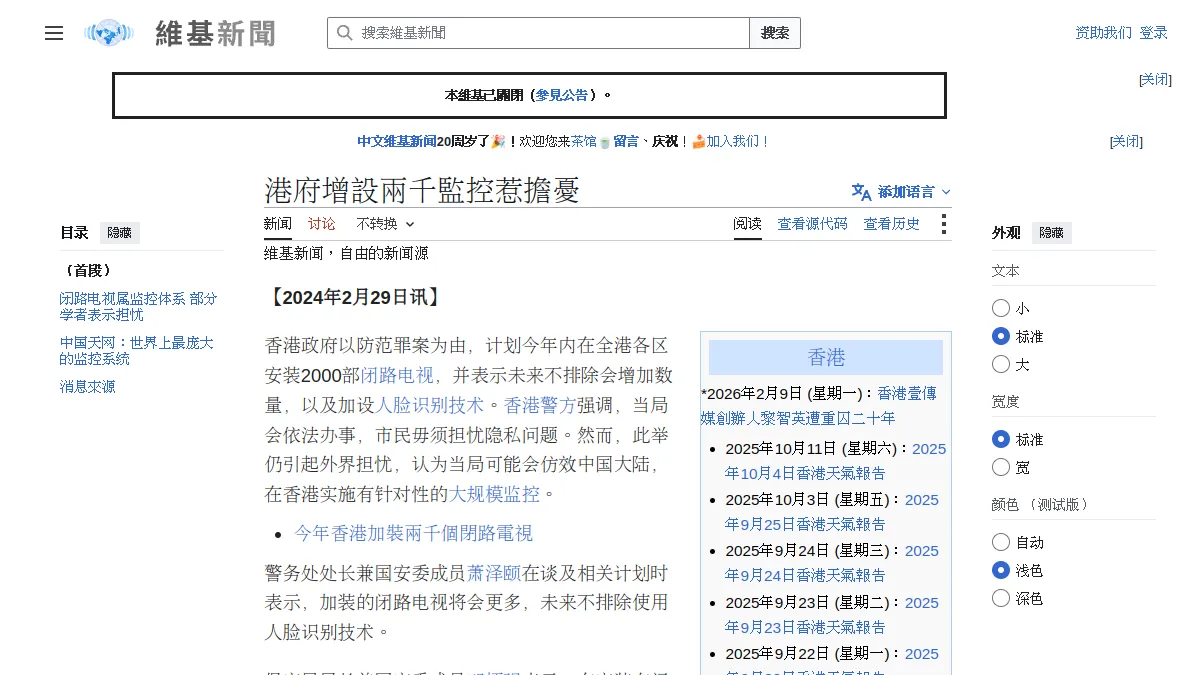Open the 香港 infobox header link
Image resolution: width=1200 pixels, height=675 pixels.
tap(826, 357)
